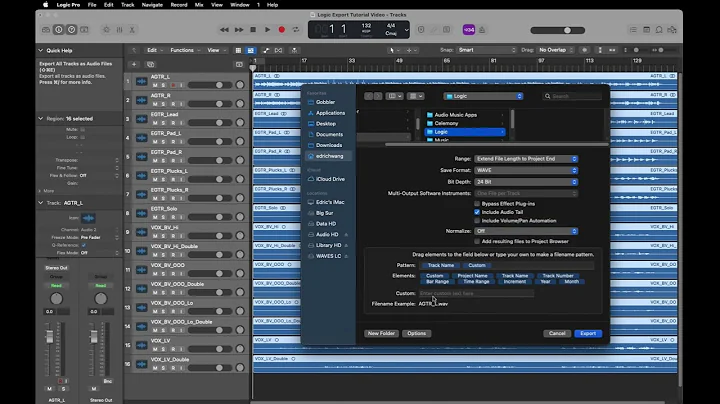The height and width of the screenshot is (404, 720).
Task: Click the New Folder button
Action: pyautogui.click(x=381, y=333)
